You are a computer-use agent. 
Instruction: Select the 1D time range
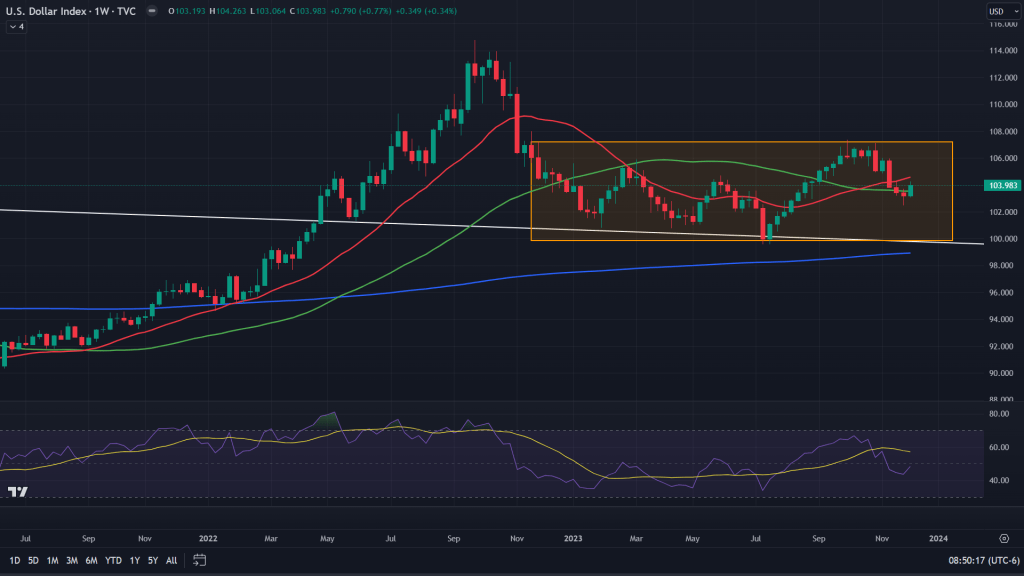point(15,560)
